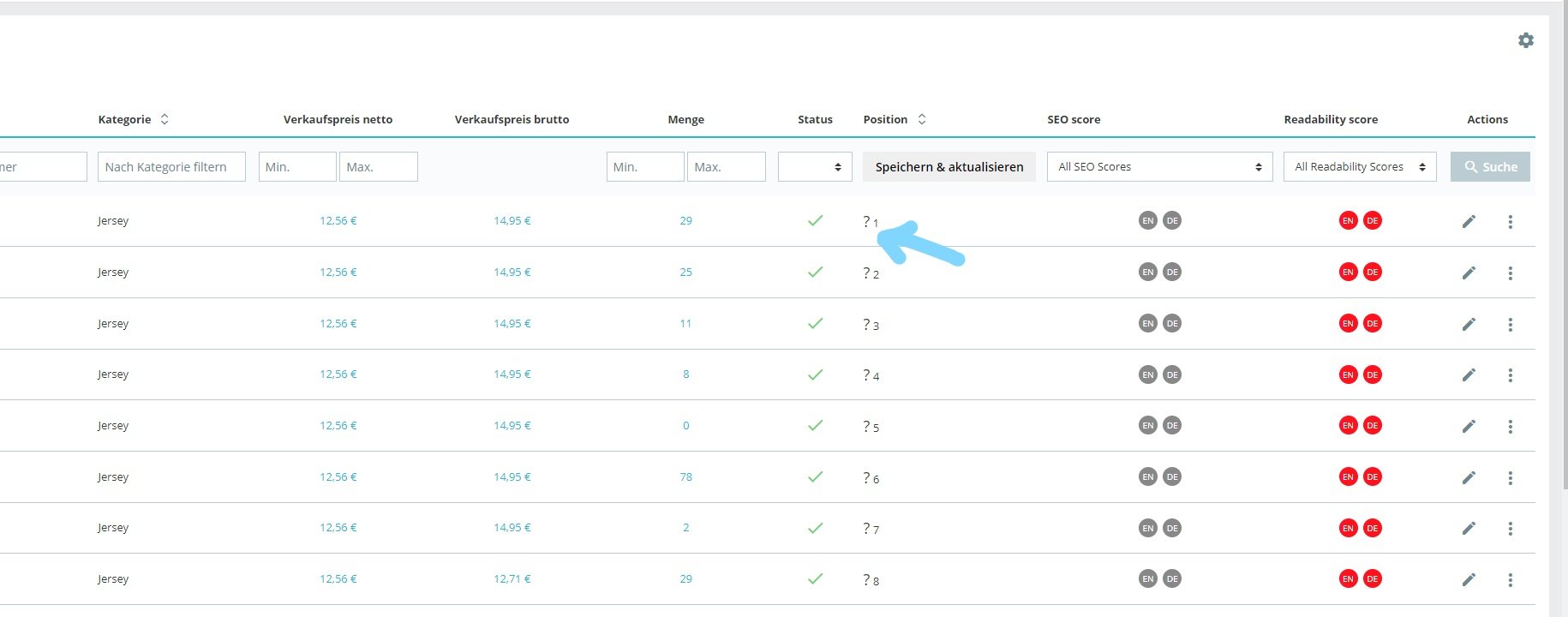Open the kebab menu for position 6 row
The width and height of the screenshot is (1568, 617).
pyautogui.click(x=1510, y=477)
